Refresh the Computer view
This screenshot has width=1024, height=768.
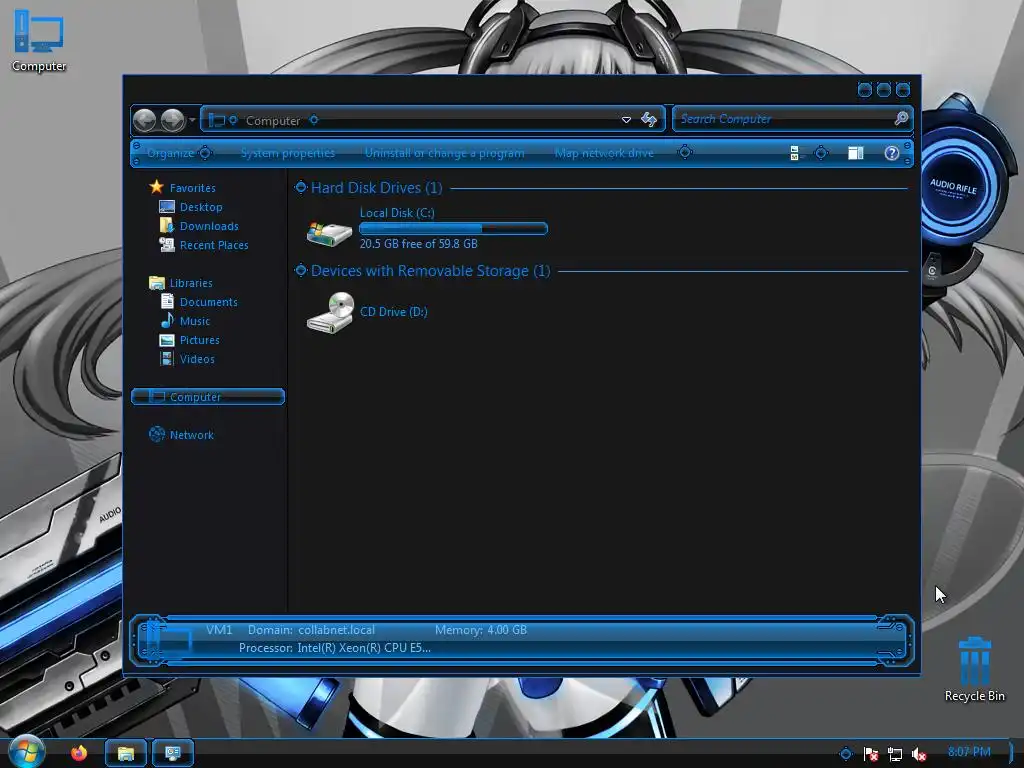tap(648, 120)
